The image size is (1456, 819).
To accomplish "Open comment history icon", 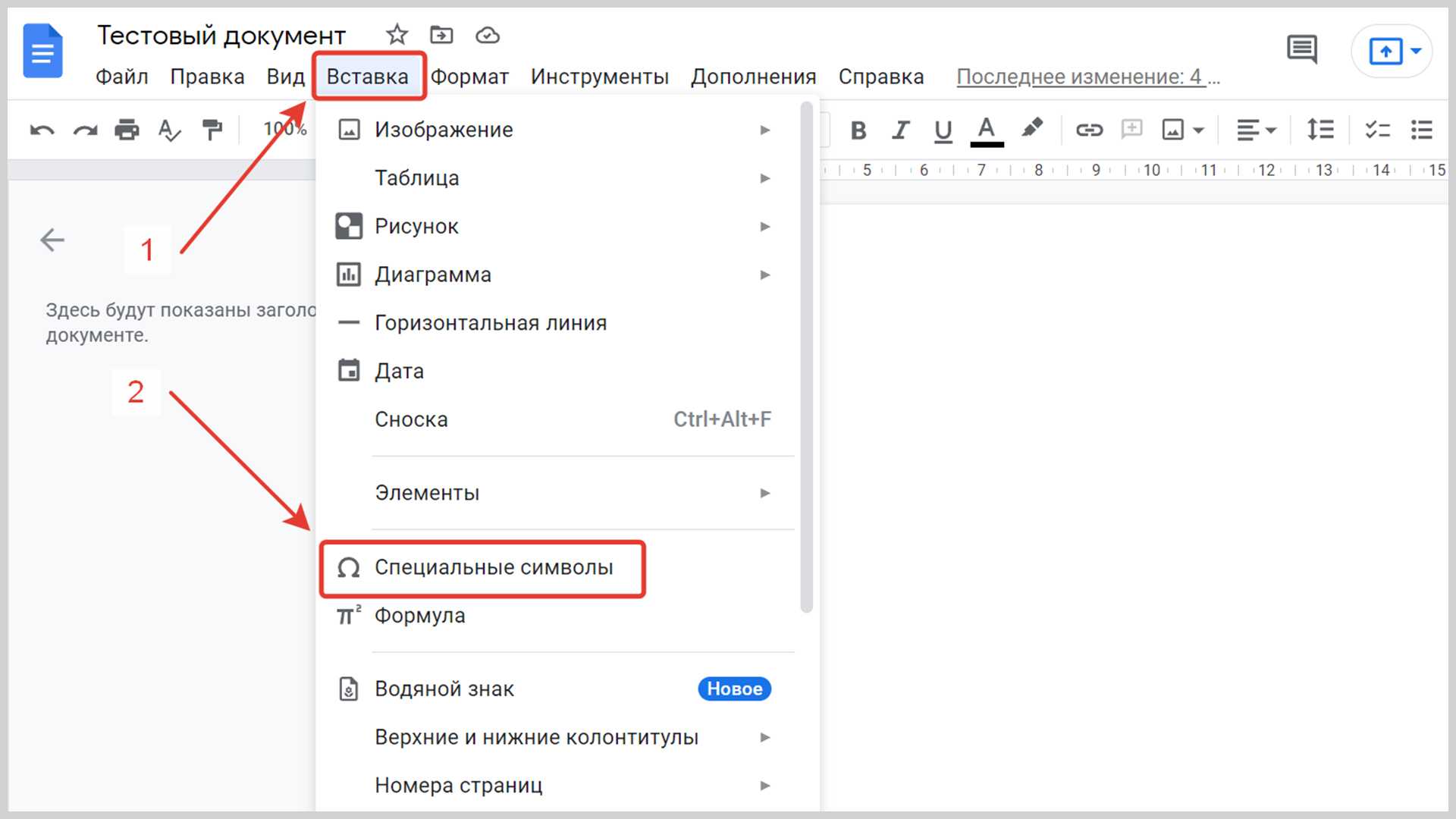I will (1302, 50).
